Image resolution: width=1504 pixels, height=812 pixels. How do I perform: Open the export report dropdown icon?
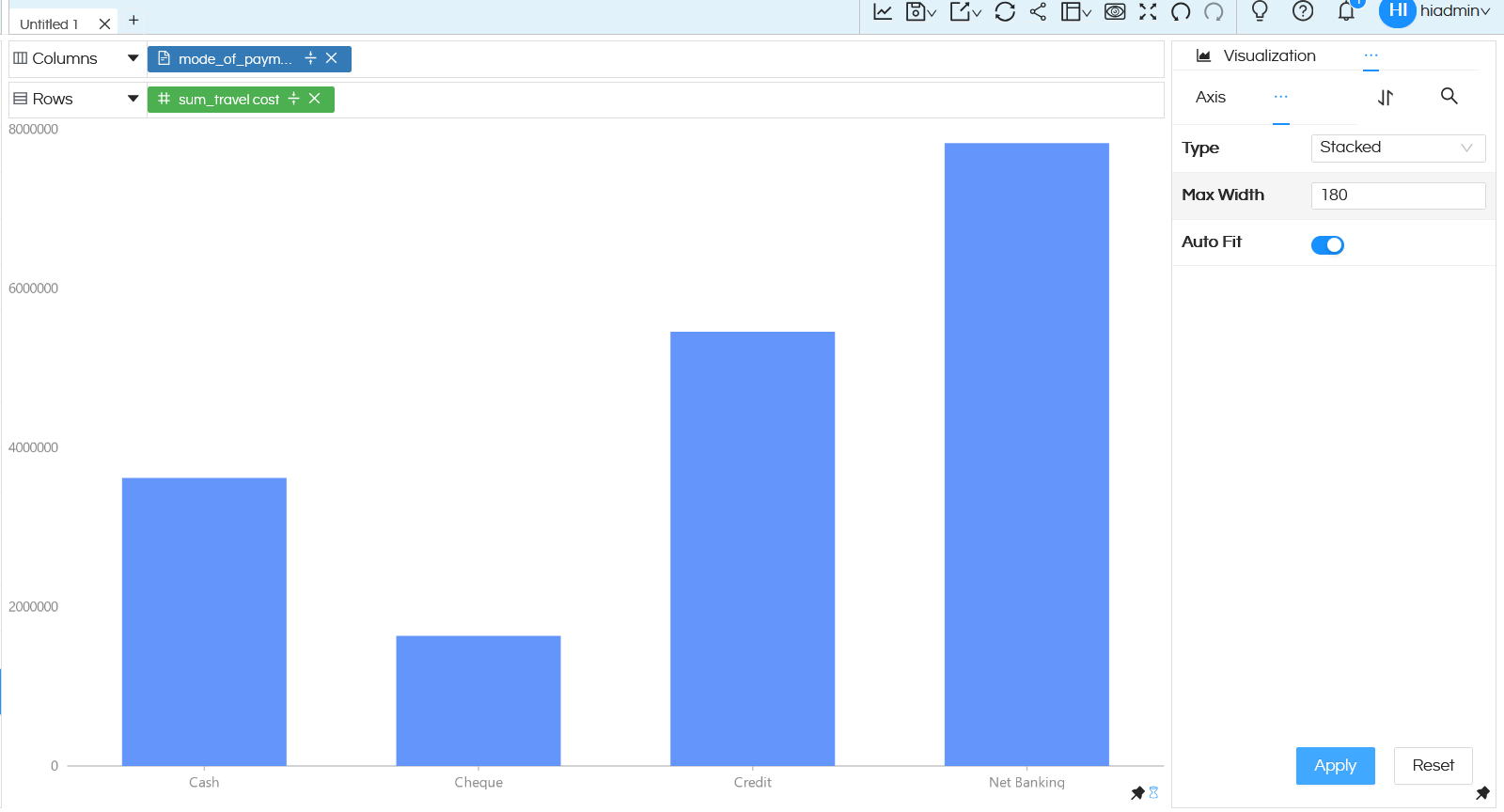(x=965, y=11)
